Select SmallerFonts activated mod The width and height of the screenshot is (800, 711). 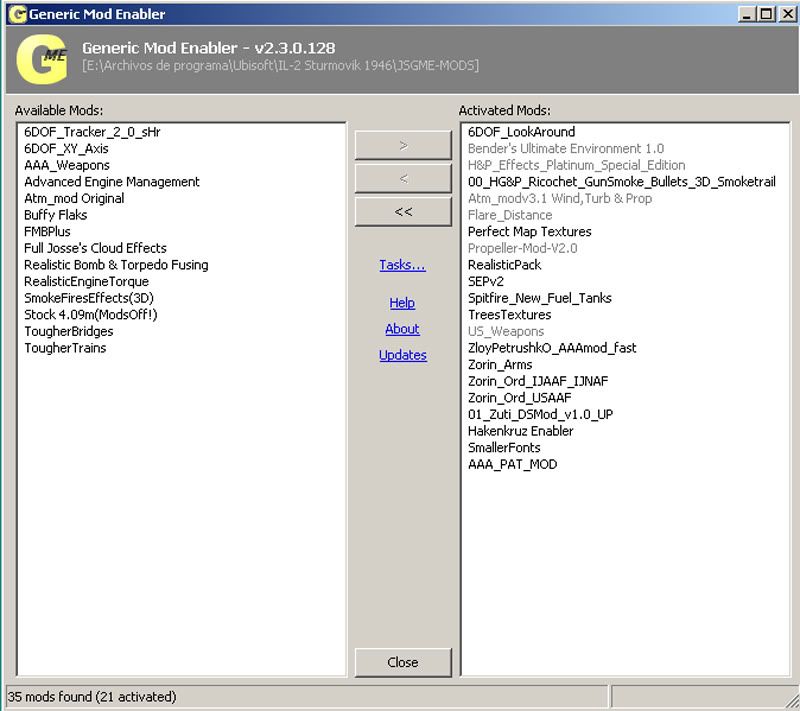click(504, 448)
